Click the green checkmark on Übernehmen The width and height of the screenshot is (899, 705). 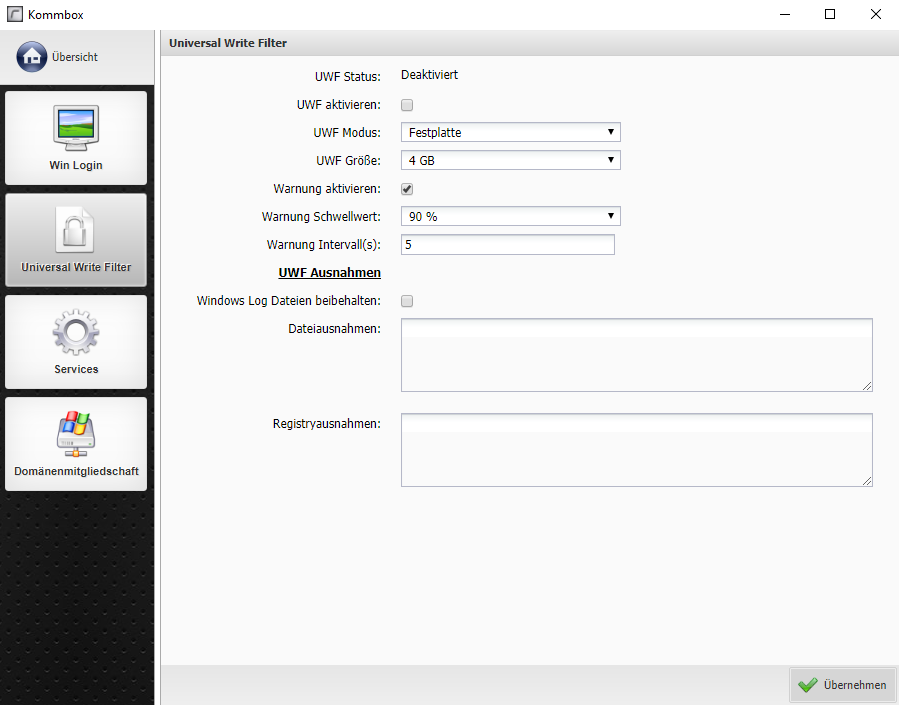pos(808,685)
